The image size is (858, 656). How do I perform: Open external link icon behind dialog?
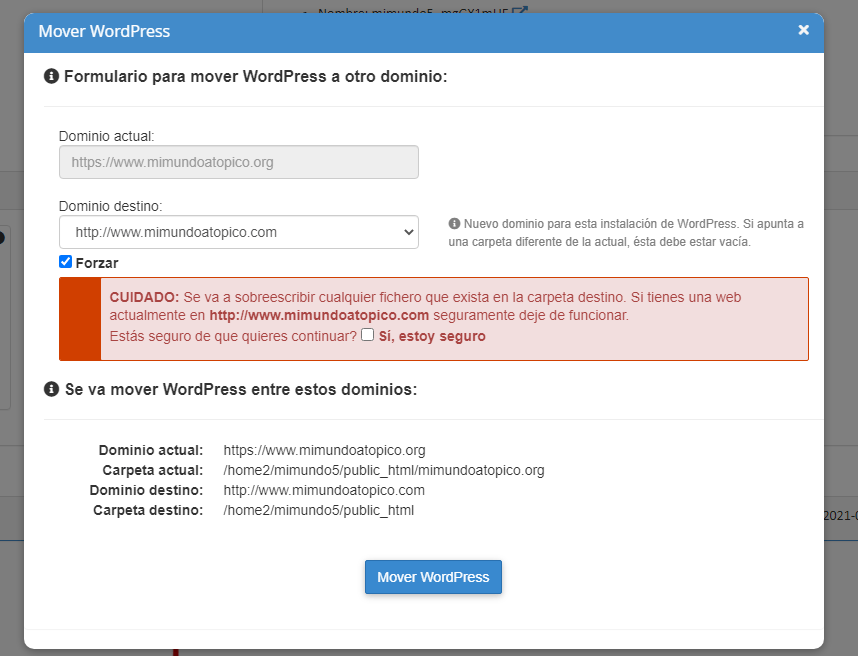520,10
